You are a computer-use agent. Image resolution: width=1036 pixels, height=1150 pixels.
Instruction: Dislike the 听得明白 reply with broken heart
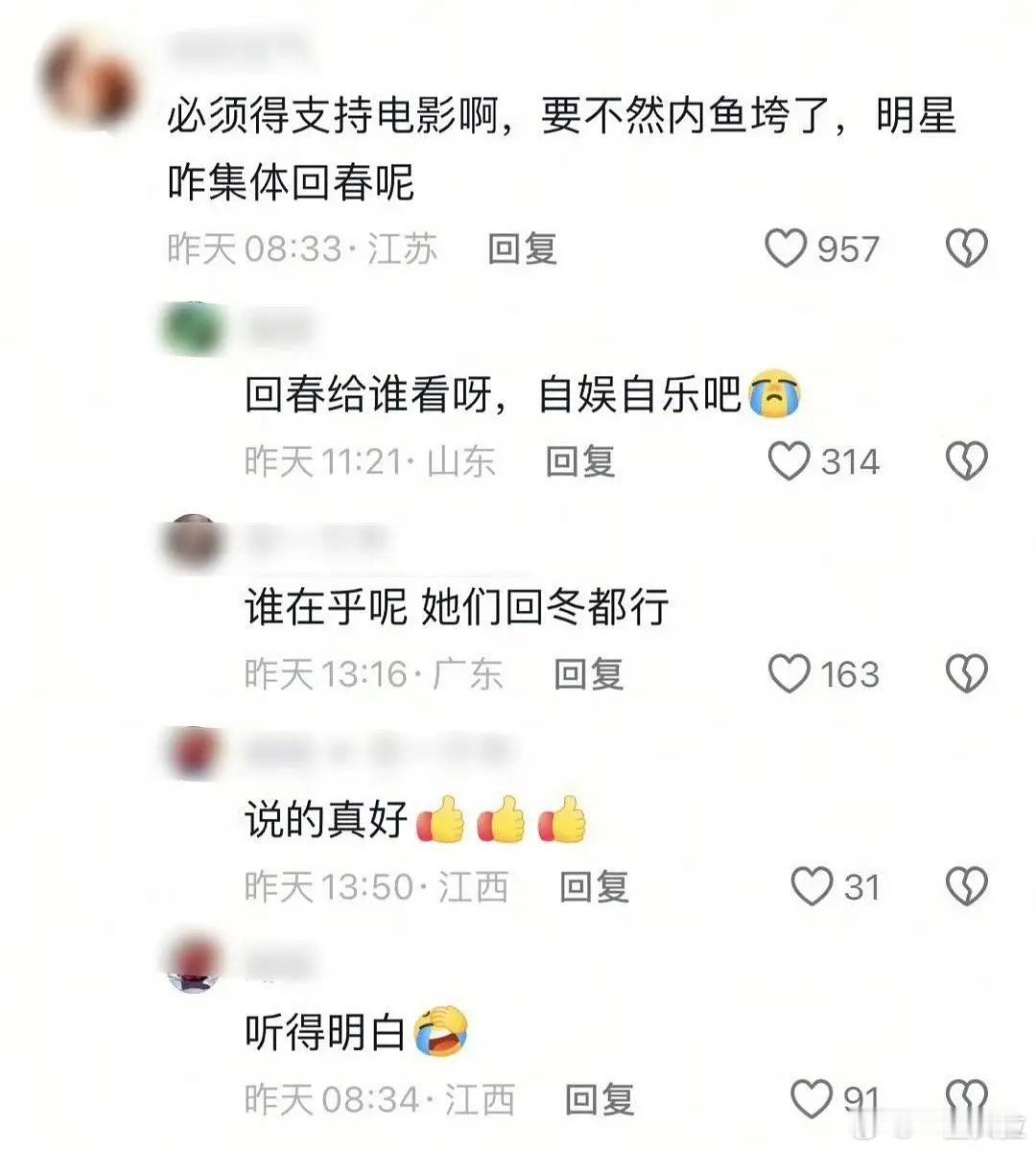coord(966,1098)
